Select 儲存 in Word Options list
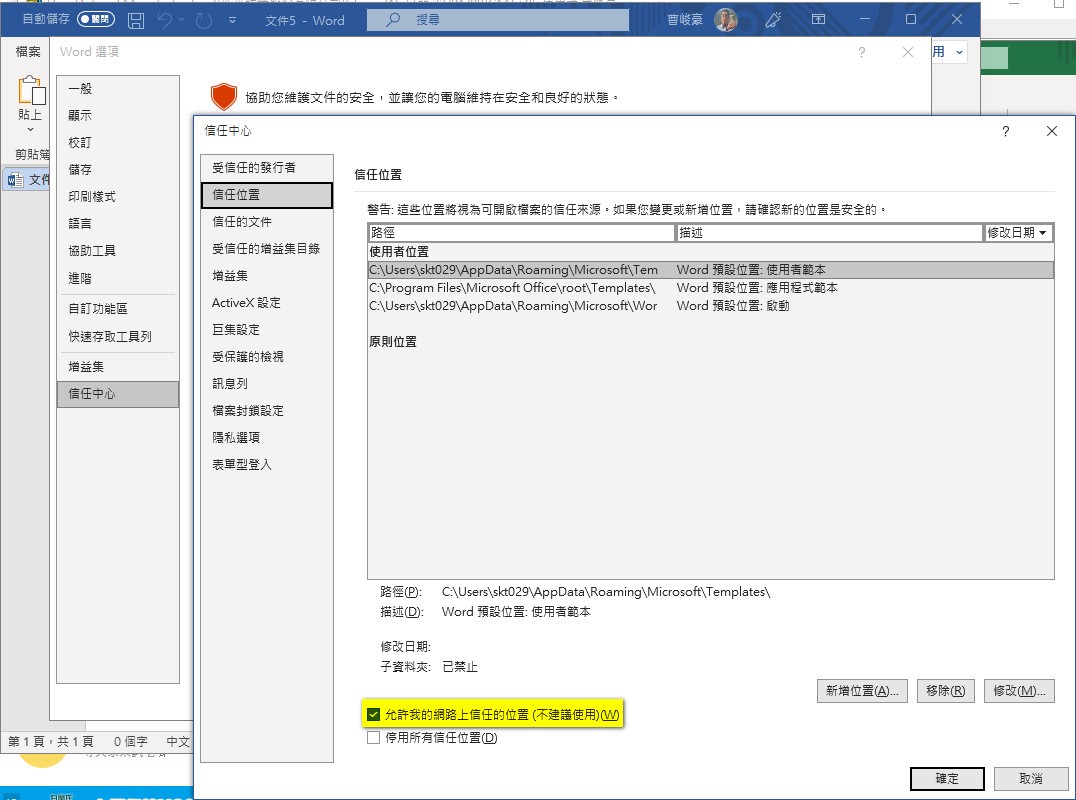 point(118,169)
